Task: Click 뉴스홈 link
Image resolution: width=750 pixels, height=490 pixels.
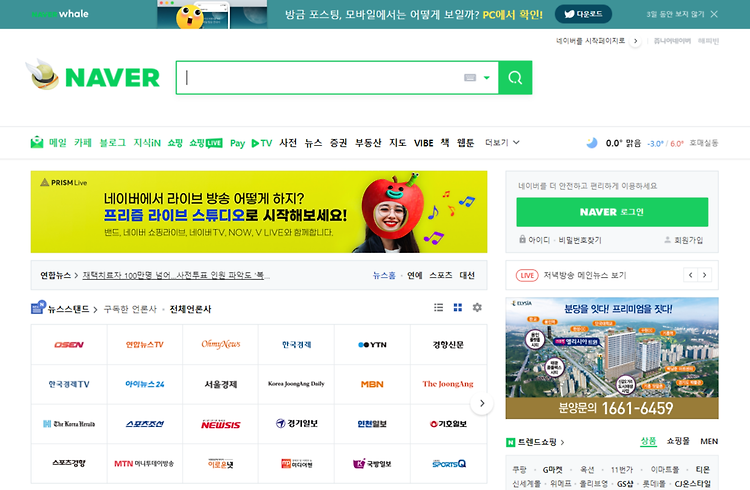Action: coord(384,275)
